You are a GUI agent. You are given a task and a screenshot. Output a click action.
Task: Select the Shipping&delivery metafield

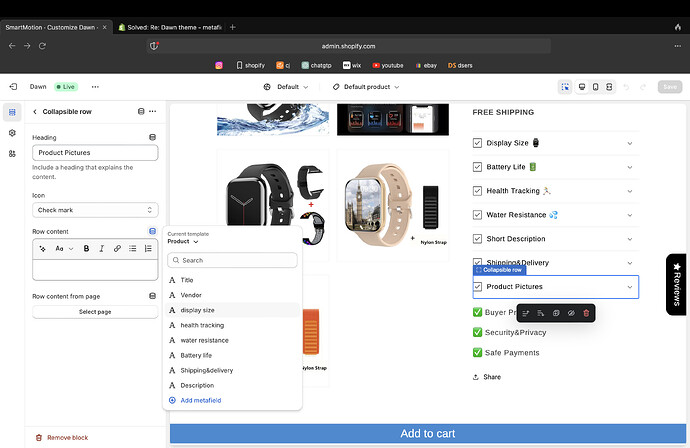pos(232,370)
